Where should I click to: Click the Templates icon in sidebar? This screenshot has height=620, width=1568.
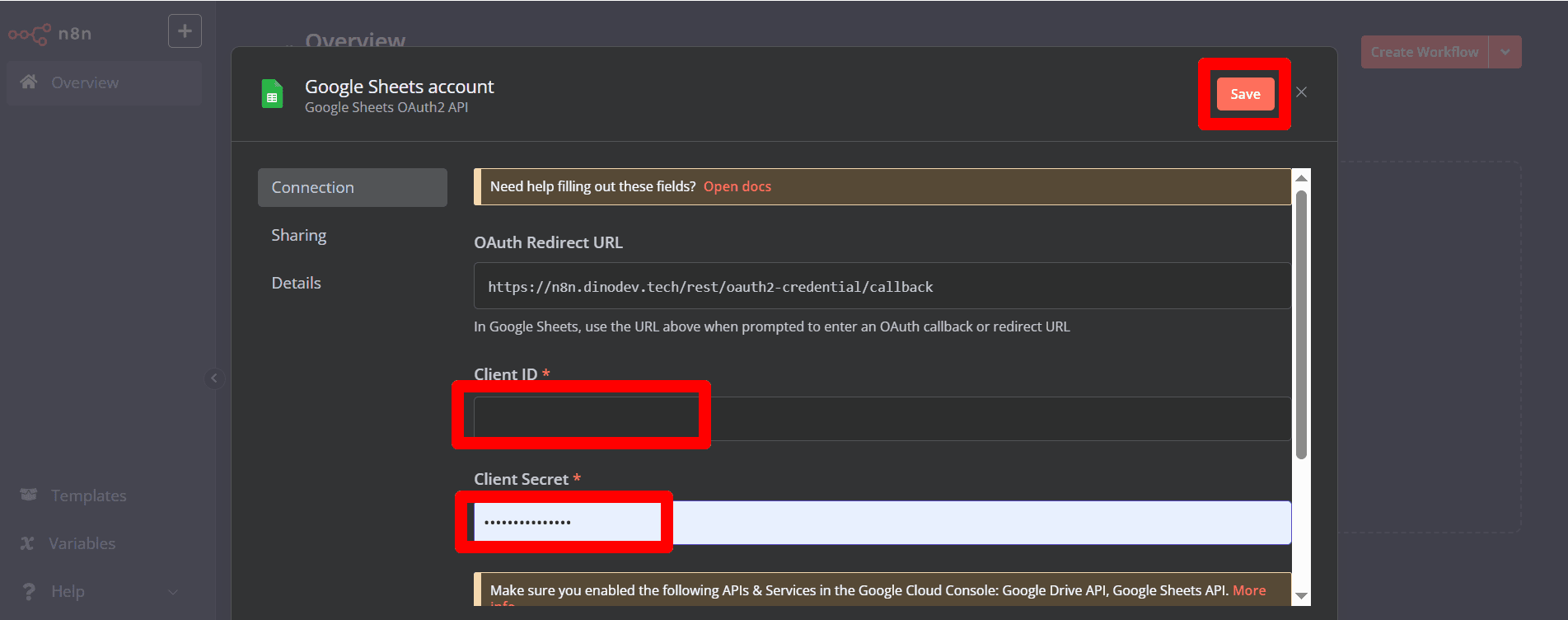(x=29, y=495)
